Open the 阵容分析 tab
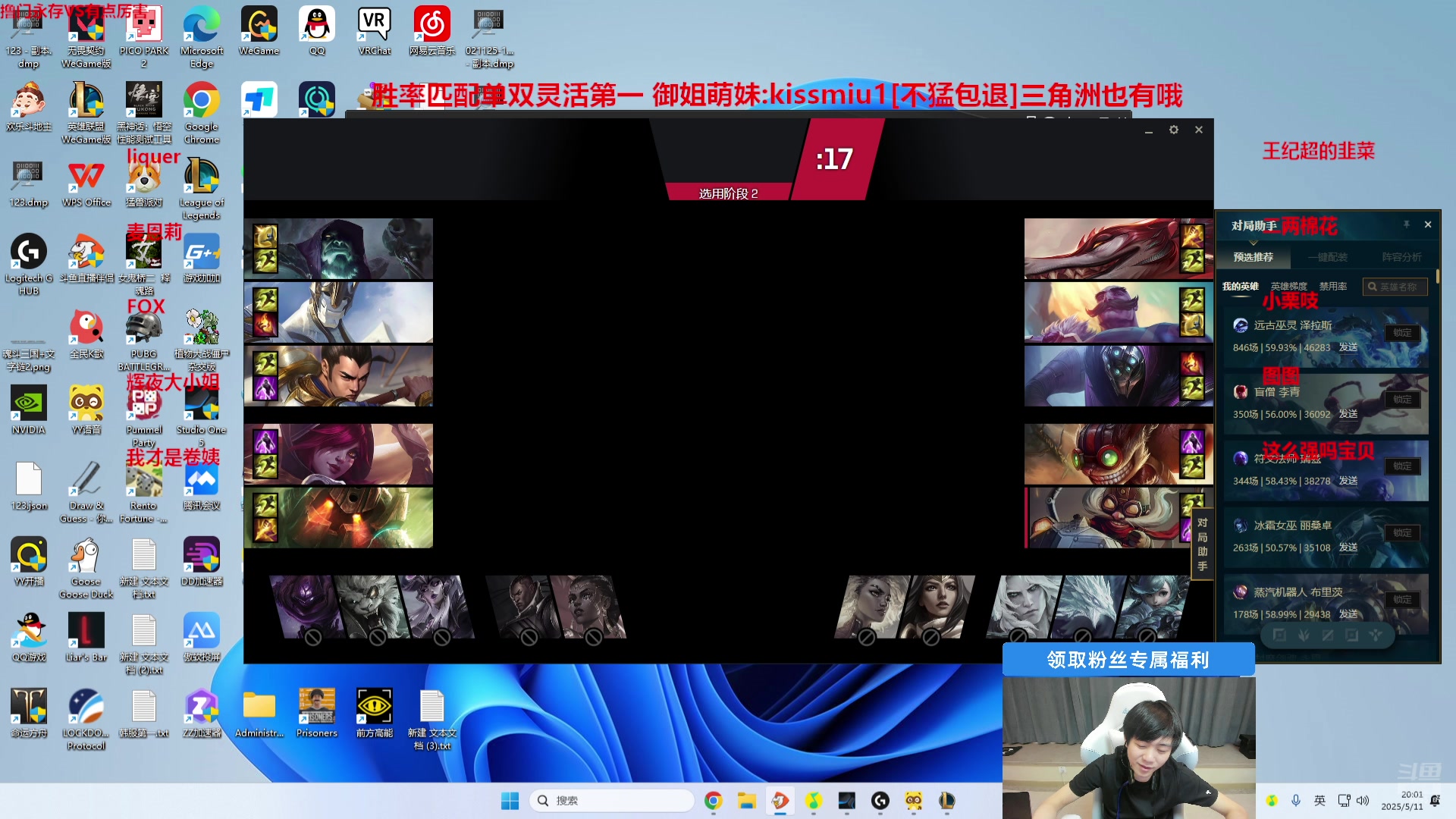1456x819 pixels. point(1401,257)
